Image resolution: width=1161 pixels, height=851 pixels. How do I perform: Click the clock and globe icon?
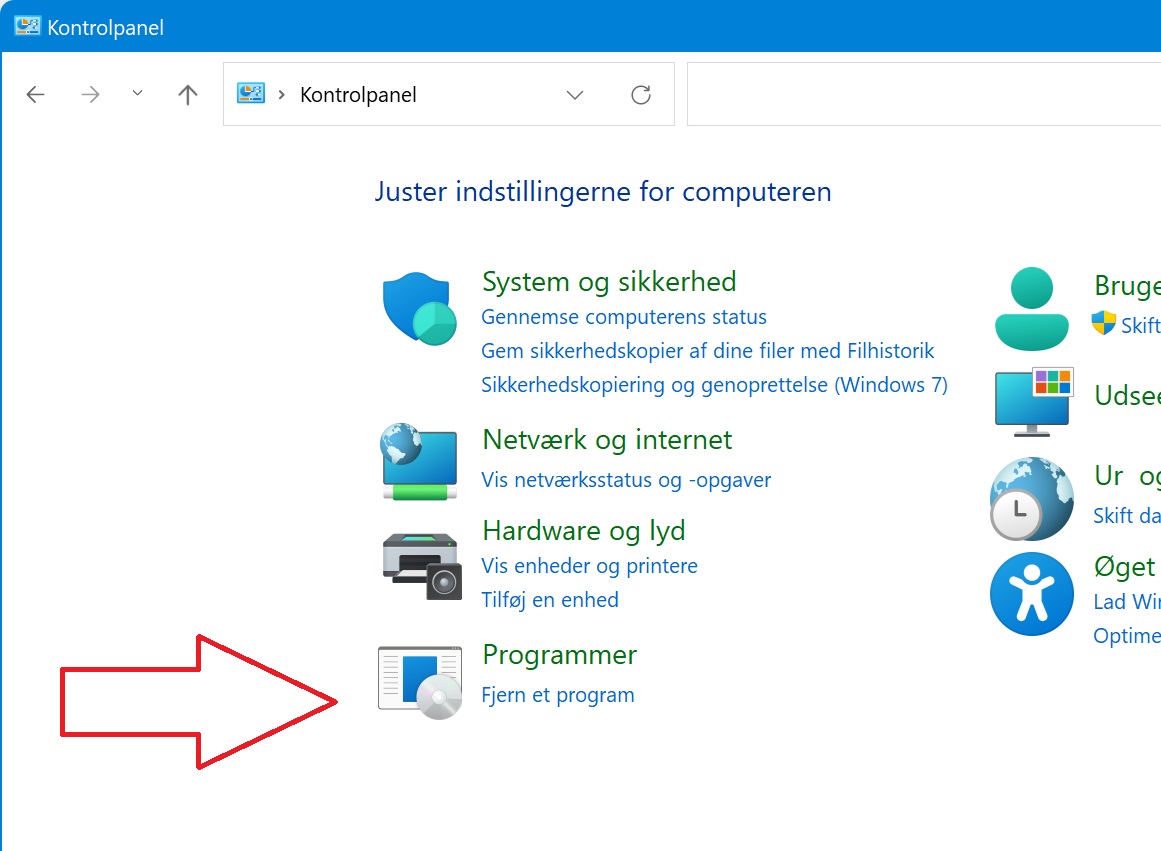tap(1031, 498)
